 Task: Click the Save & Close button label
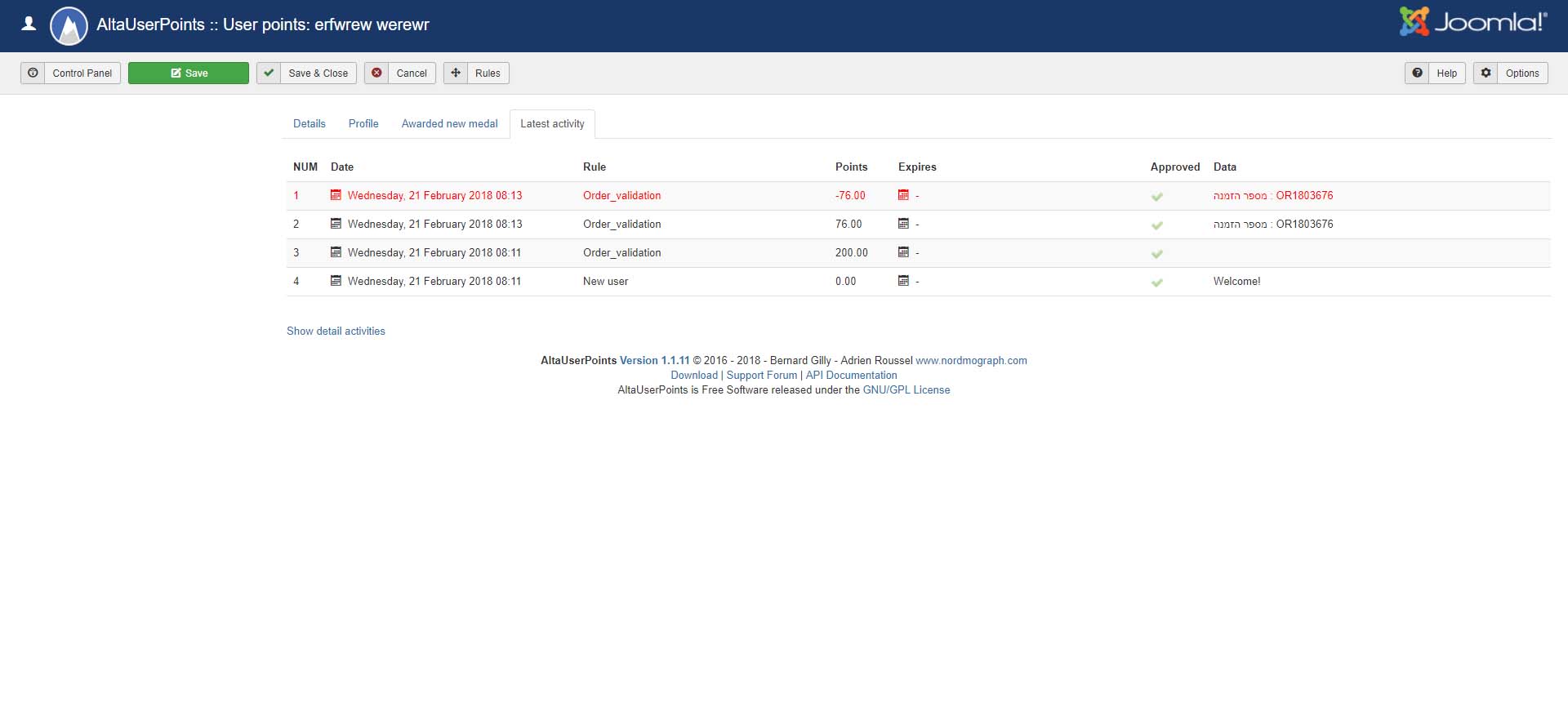tap(318, 73)
